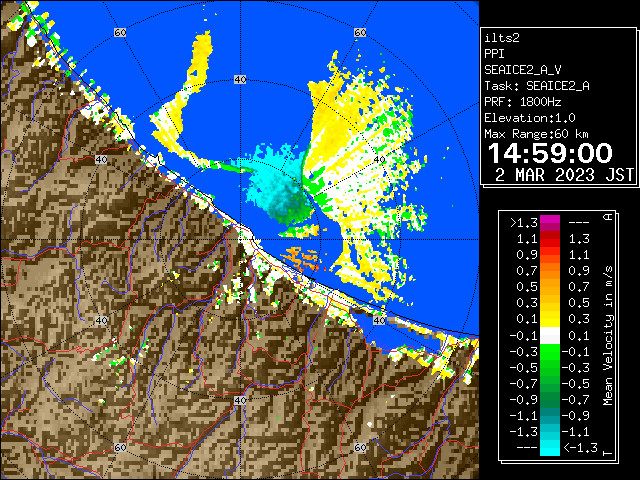Screen dimensions: 640x480
Task: Click the southeast "60" range ring label
Action: tap(360, 447)
